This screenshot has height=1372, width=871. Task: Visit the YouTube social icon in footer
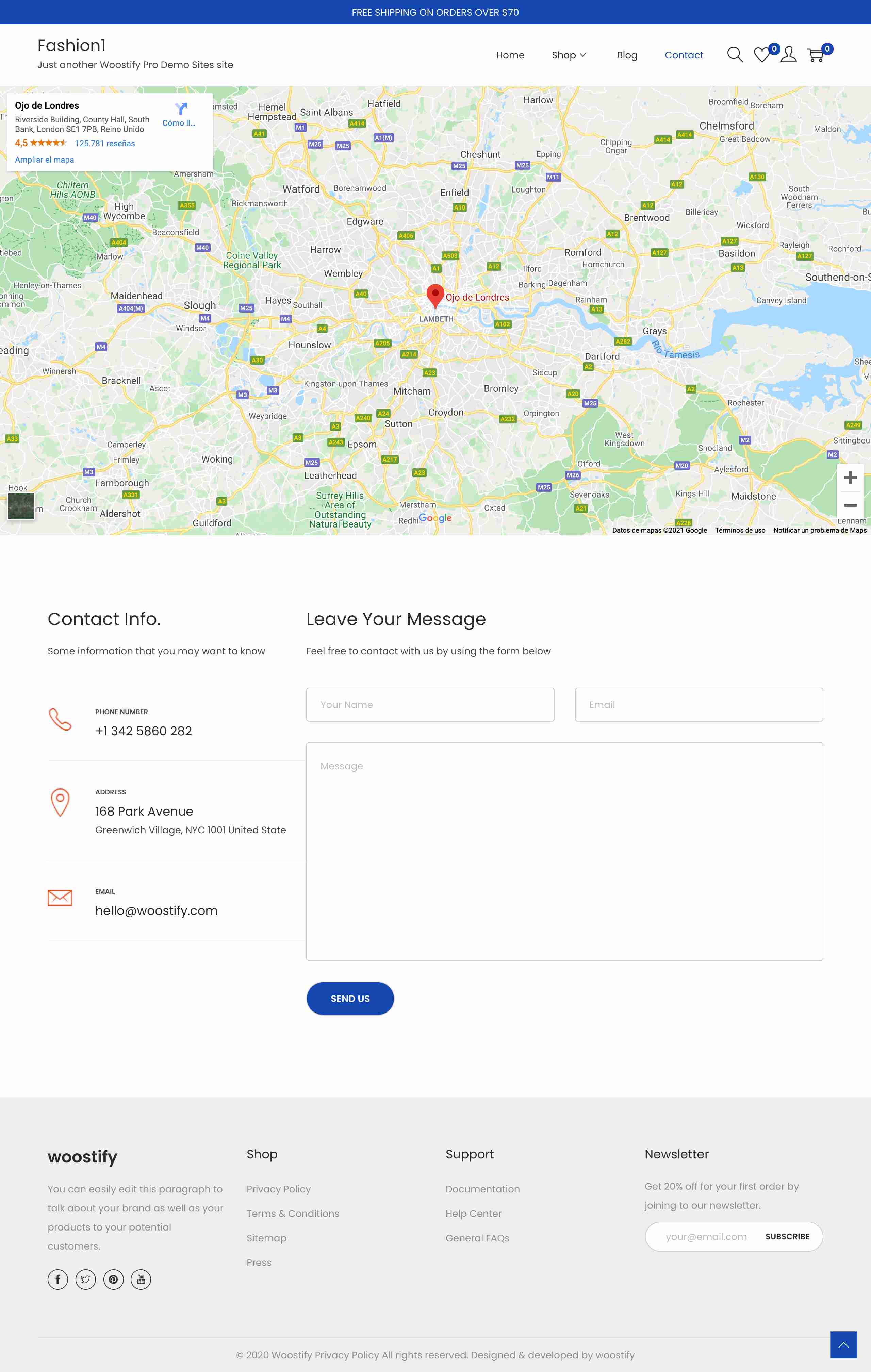tap(141, 1279)
